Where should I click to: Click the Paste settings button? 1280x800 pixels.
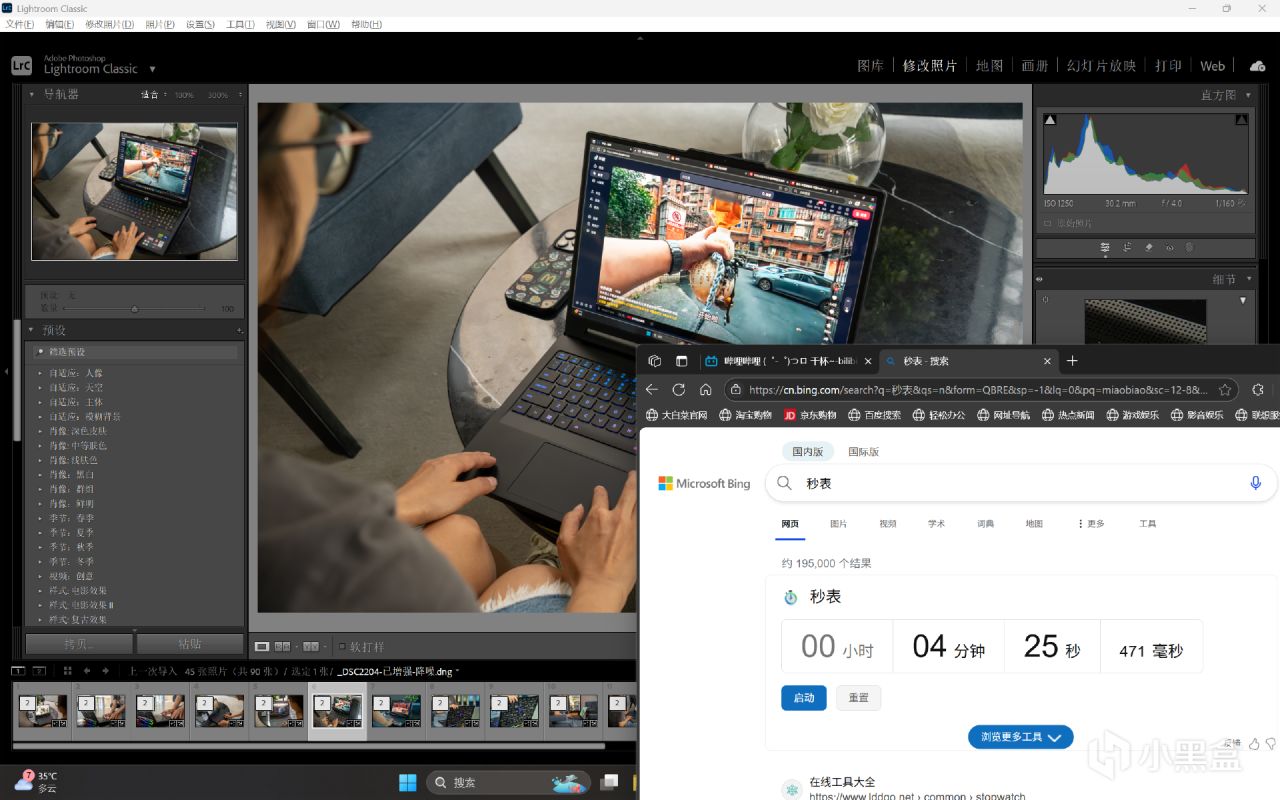click(x=190, y=644)
